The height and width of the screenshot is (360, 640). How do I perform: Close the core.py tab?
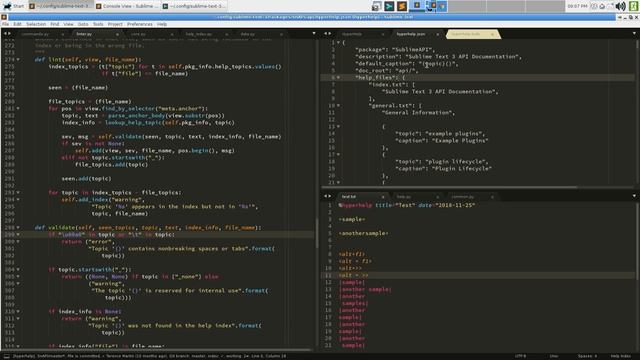[172, 34]
